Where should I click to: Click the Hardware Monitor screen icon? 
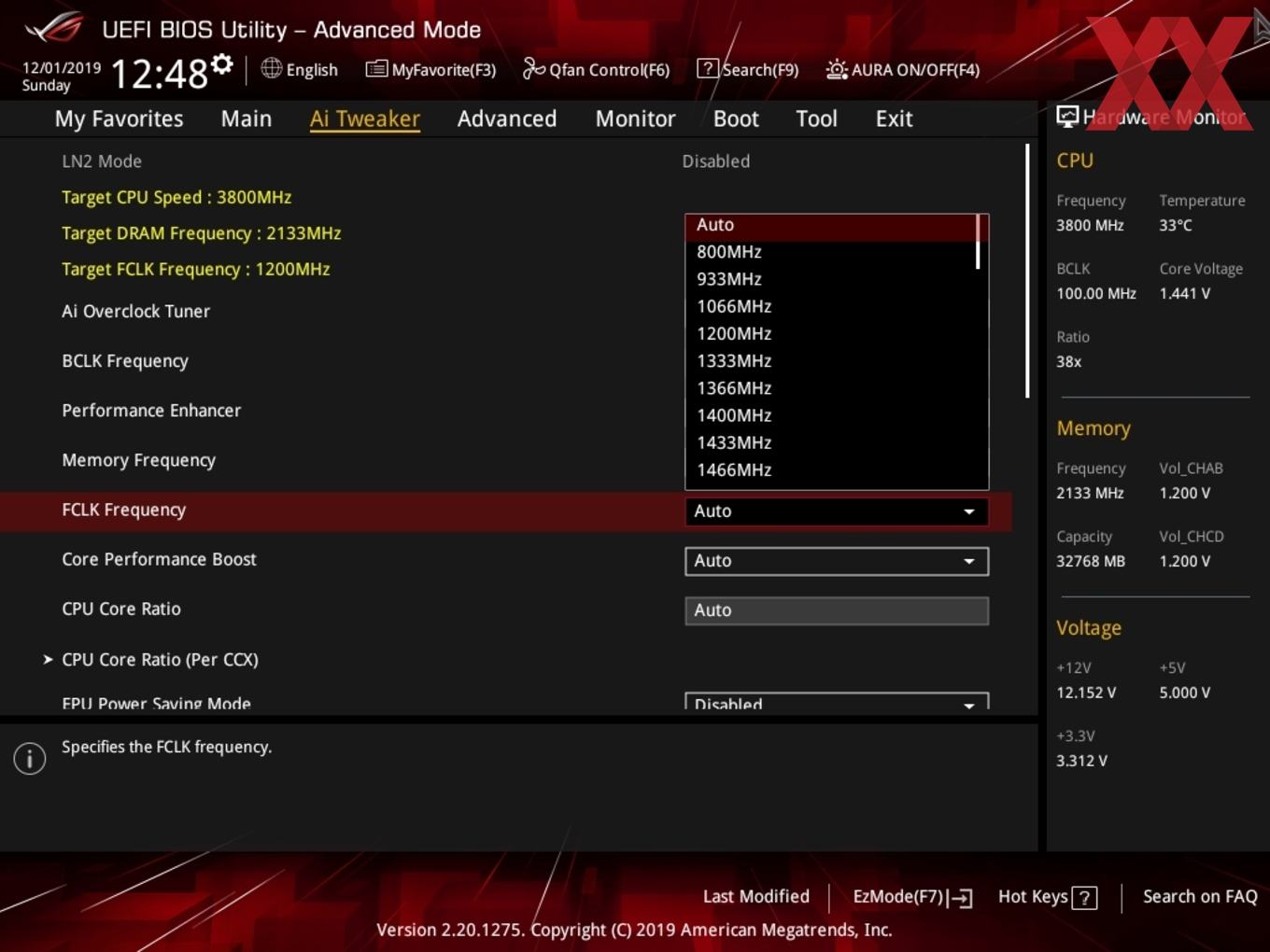click(x=1067, y=117)
